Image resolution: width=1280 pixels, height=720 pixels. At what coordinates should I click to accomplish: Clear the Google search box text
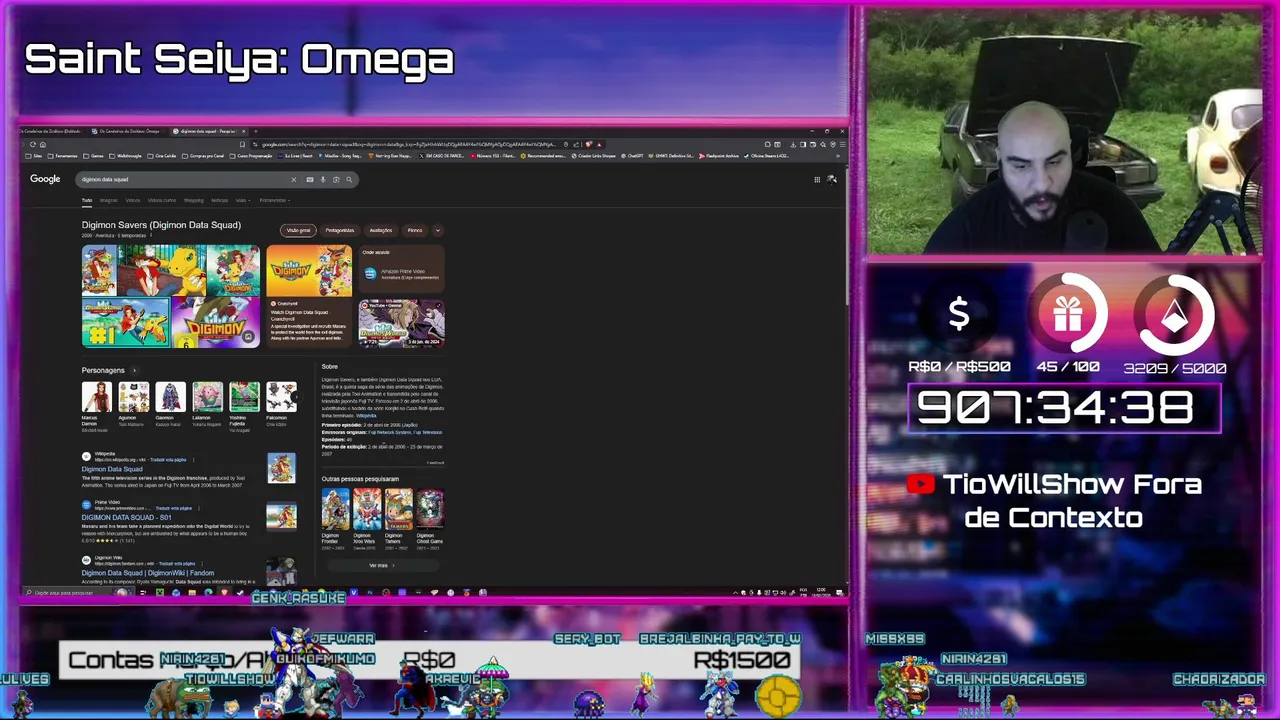293,180
